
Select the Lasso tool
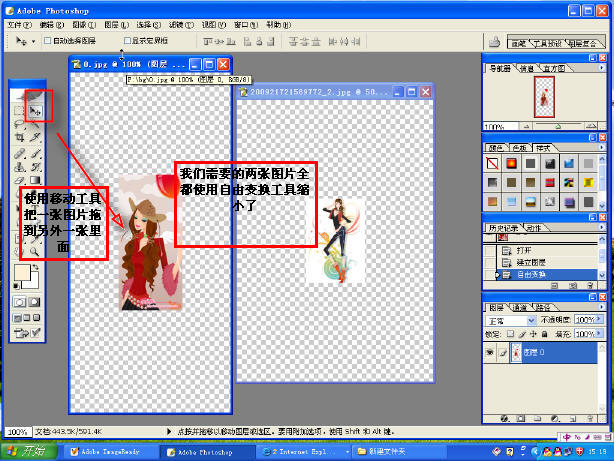tap(19, 124)
